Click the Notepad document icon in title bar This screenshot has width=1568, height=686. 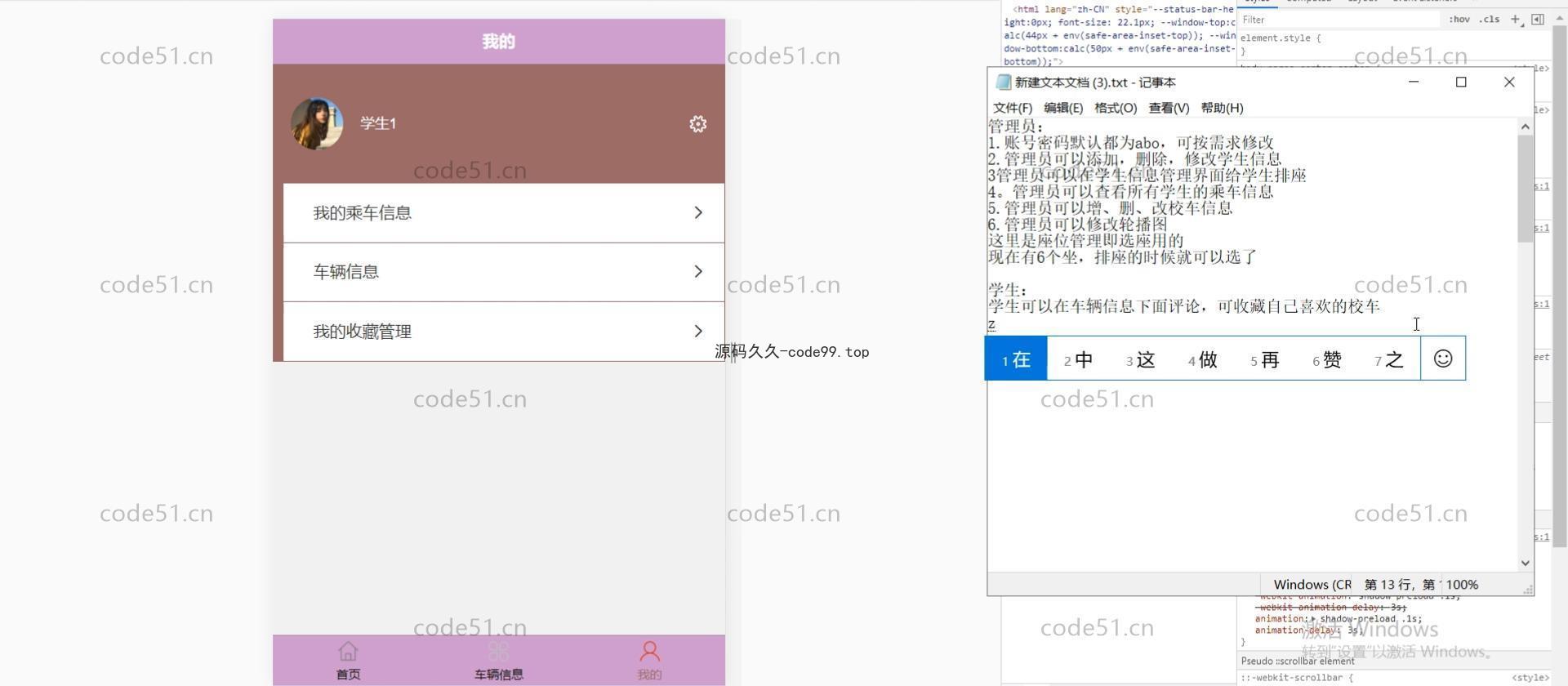[x=1003, y=82]
